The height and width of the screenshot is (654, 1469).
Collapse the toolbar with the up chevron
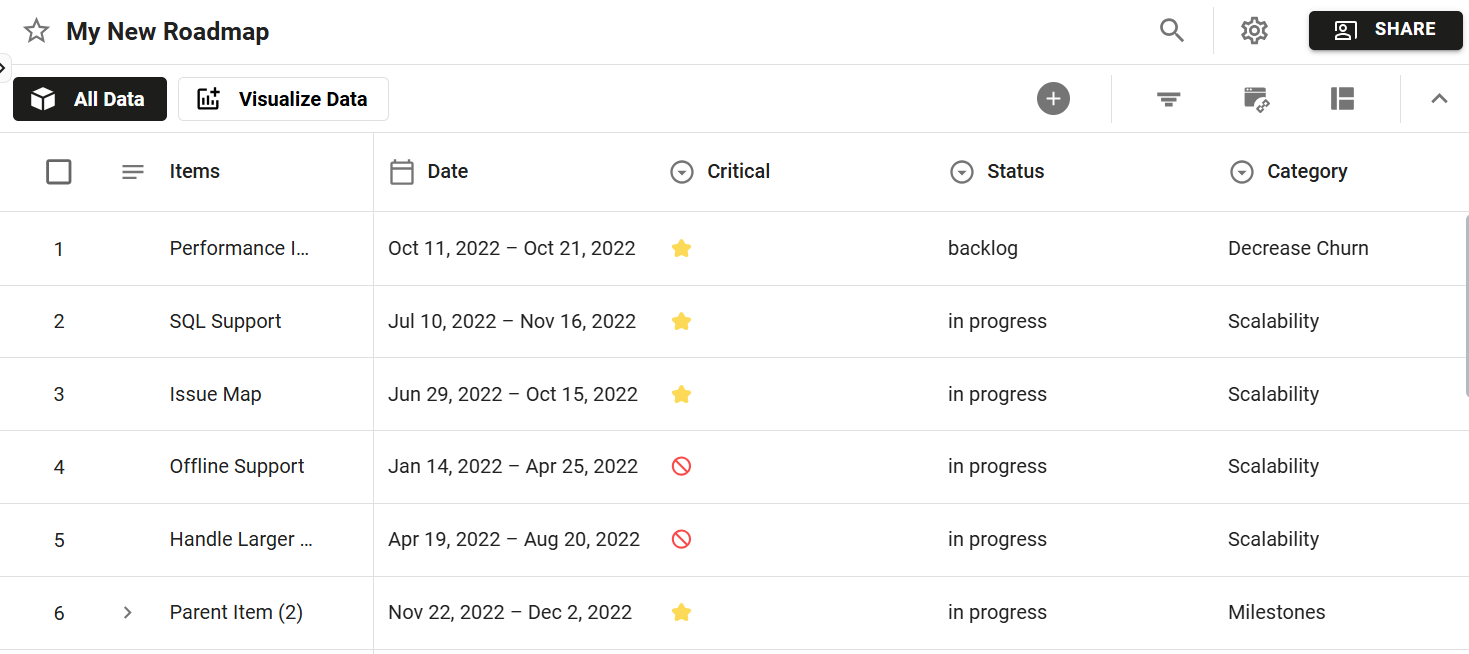click(1439, 99)
